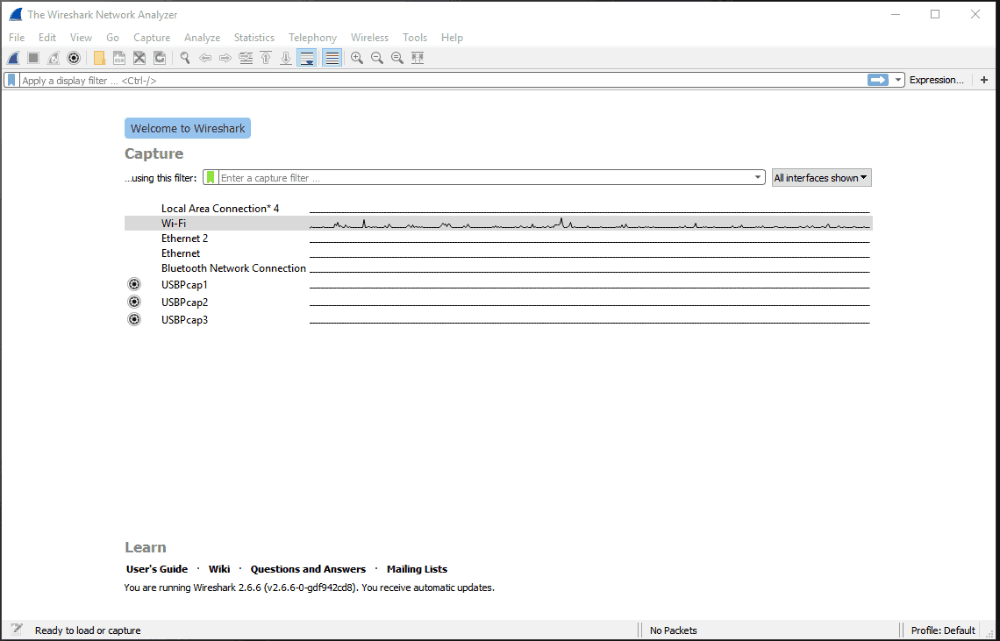Viewport: 1000px width, 641px height.
Task: Open the USBPcap2 interface settings gear
Action: [x=134, y=302]
